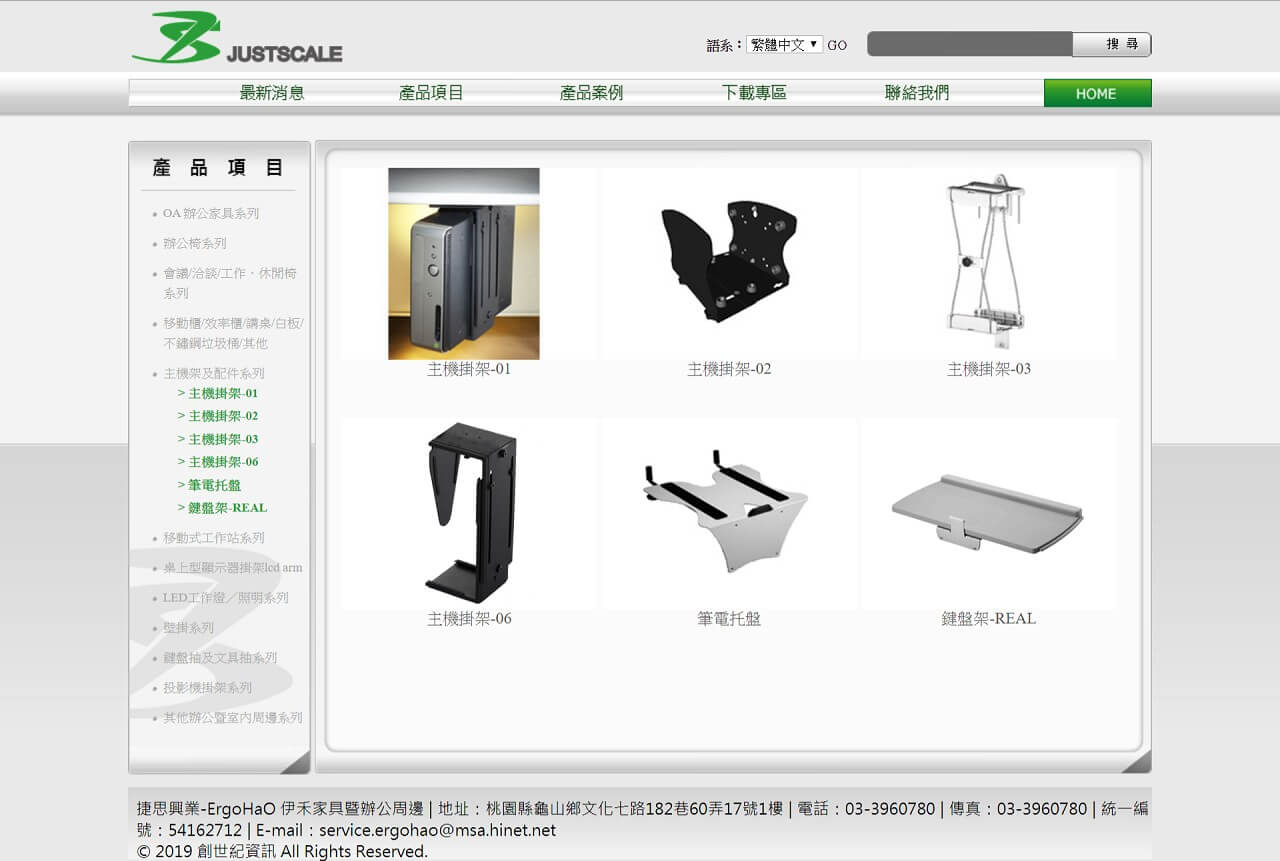Select 主機掛架-02 sidebar sub-link
The image size is (1280, 861).
(223, 416)
